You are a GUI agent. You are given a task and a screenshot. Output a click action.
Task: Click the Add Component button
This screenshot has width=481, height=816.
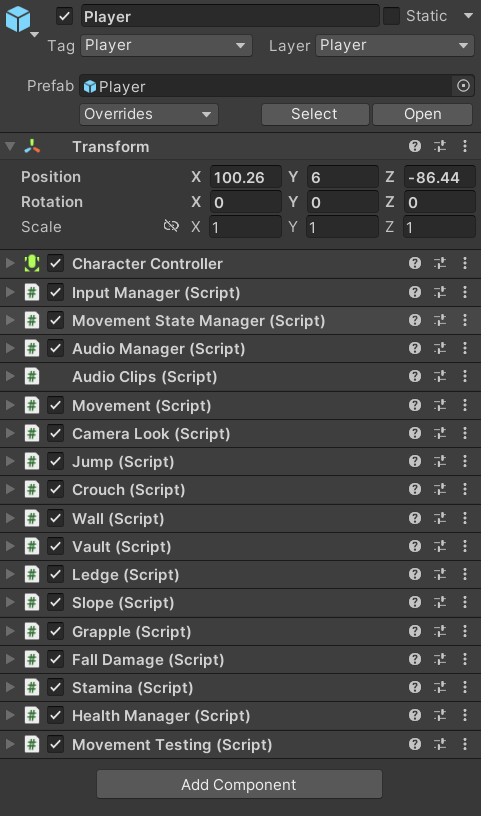click(239, 784)
